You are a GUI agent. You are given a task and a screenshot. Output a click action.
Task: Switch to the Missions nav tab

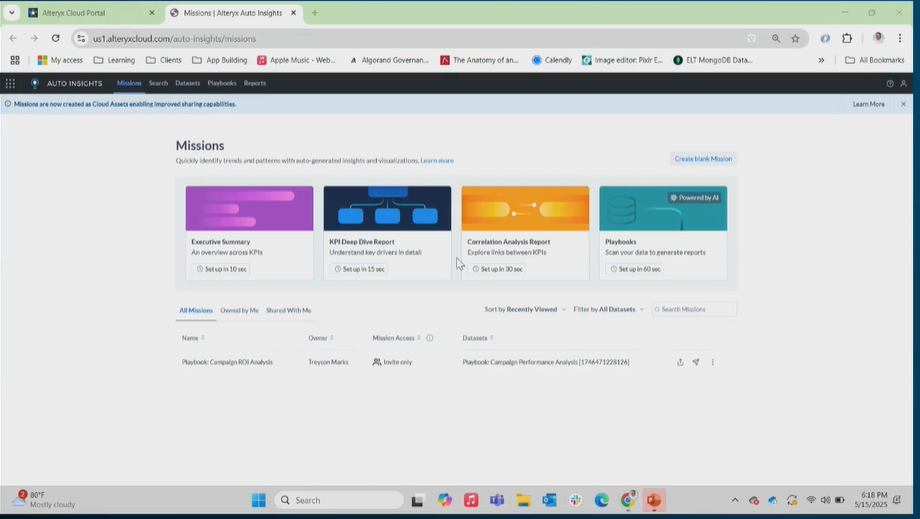[x=129, y=83]
